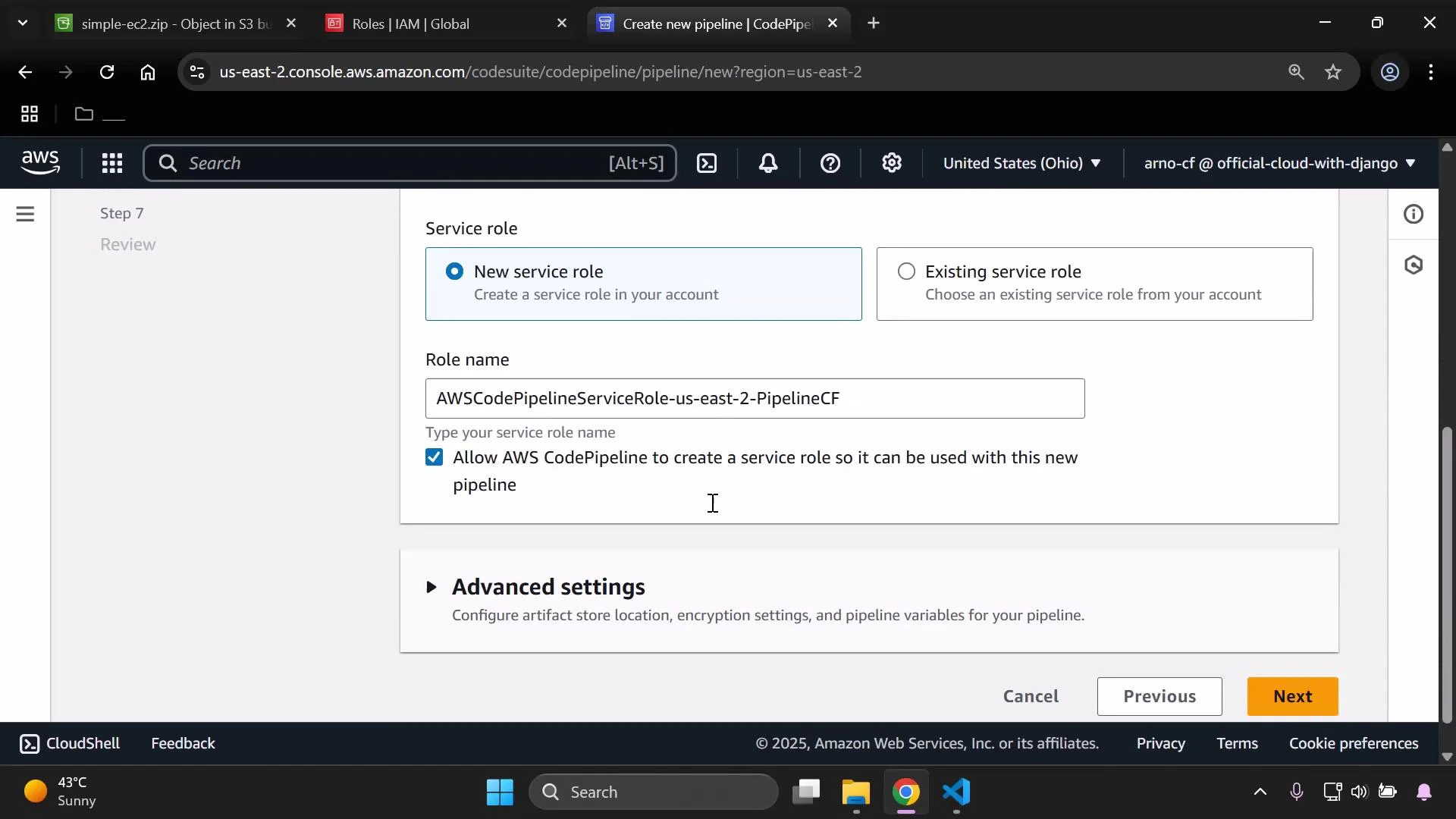Click the page vertical scrollbar
The width and height of the screenshot is (1456, 819).
(x=1447, y=576)
